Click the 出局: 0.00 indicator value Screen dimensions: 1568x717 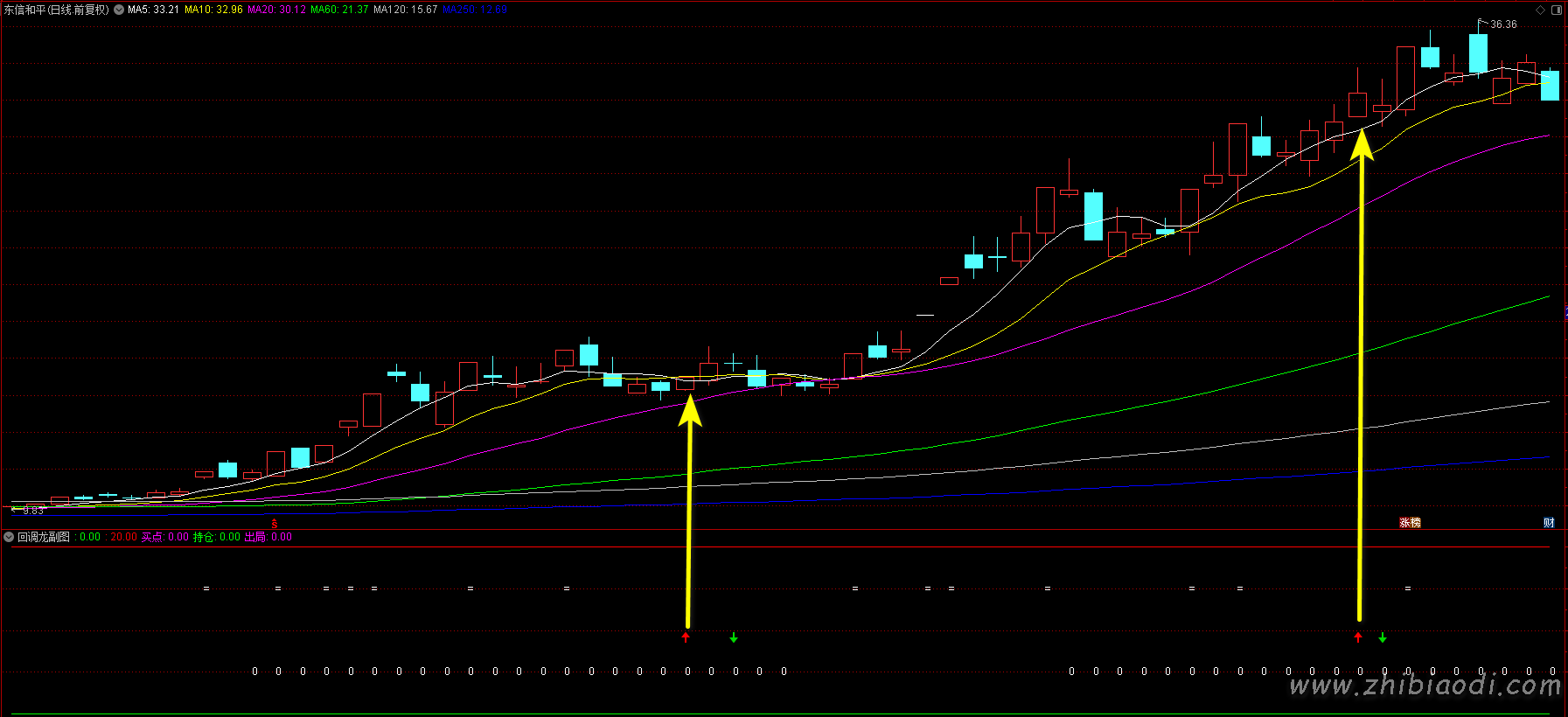pos(268,537)
